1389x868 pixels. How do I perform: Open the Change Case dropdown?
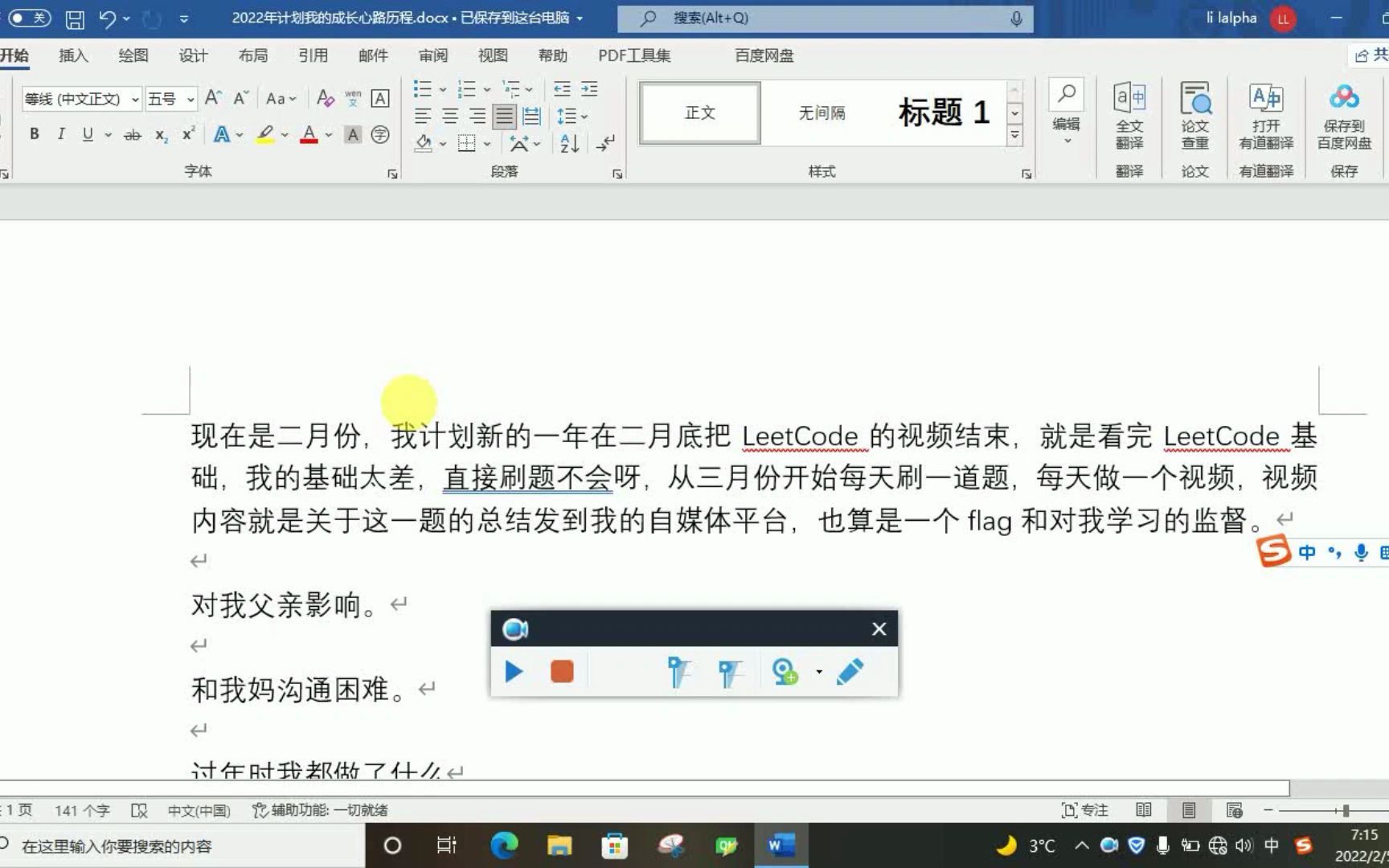coord(281,98)
